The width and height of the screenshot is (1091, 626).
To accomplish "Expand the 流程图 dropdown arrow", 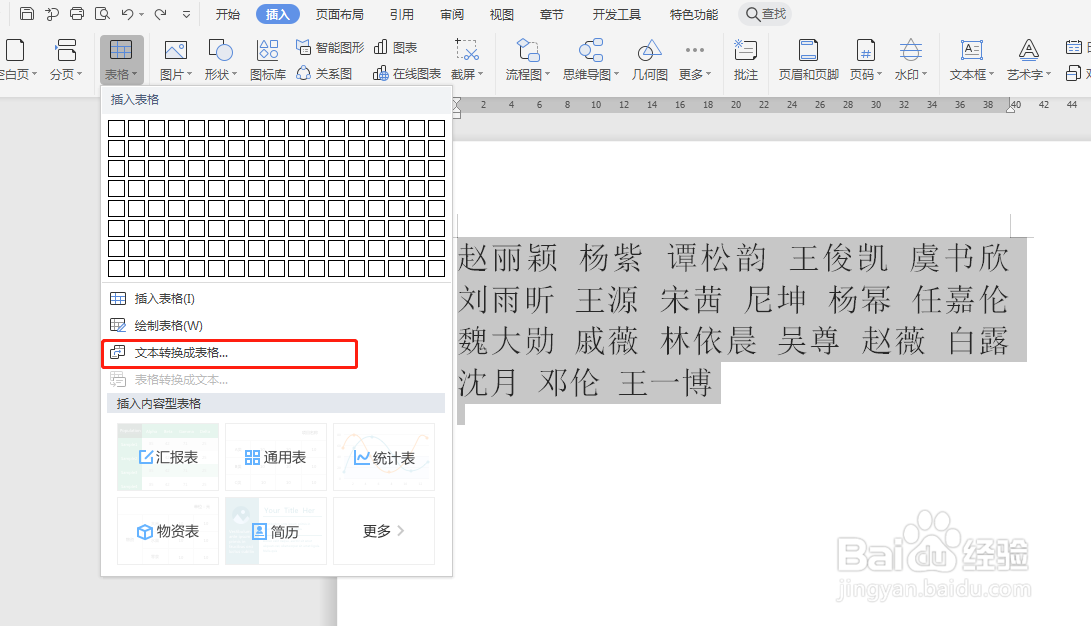I will (547, 74).
